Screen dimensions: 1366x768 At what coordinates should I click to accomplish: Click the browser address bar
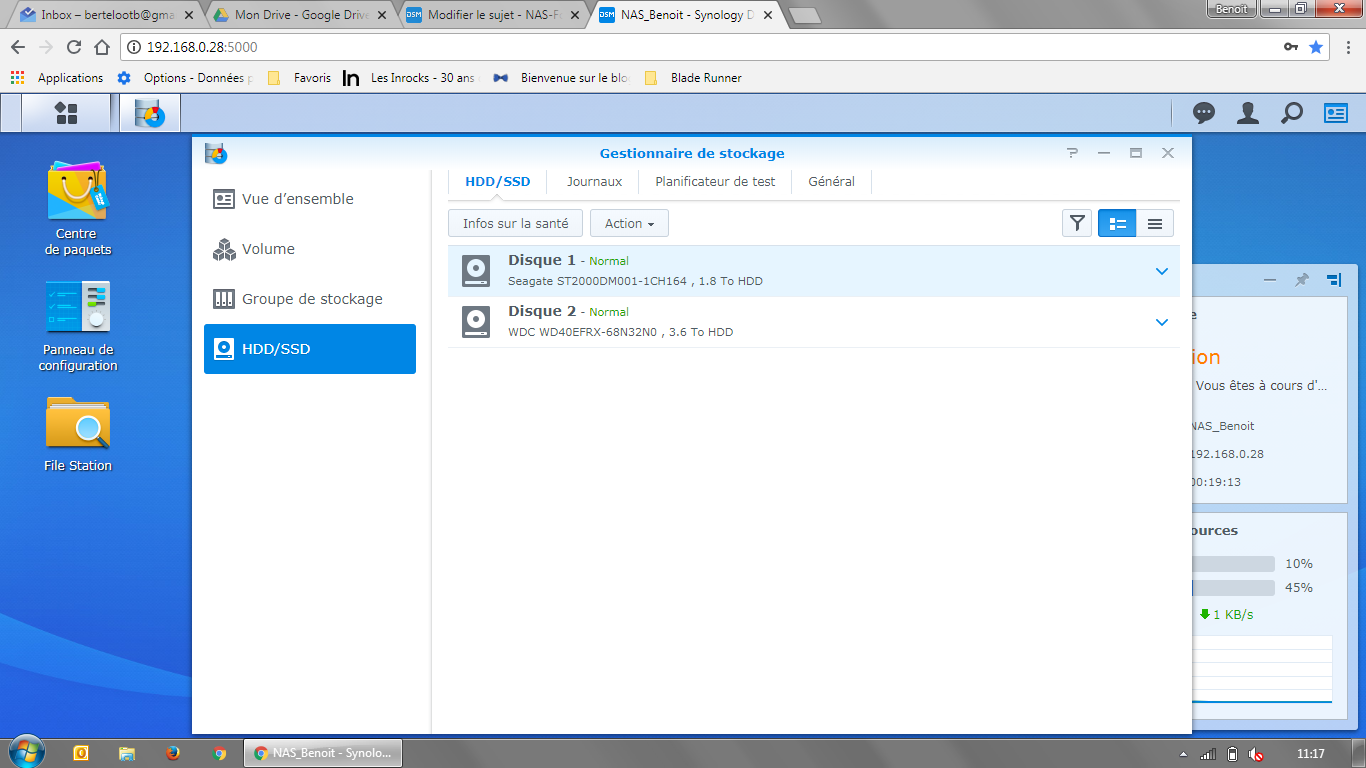click(x=700, y=47)
